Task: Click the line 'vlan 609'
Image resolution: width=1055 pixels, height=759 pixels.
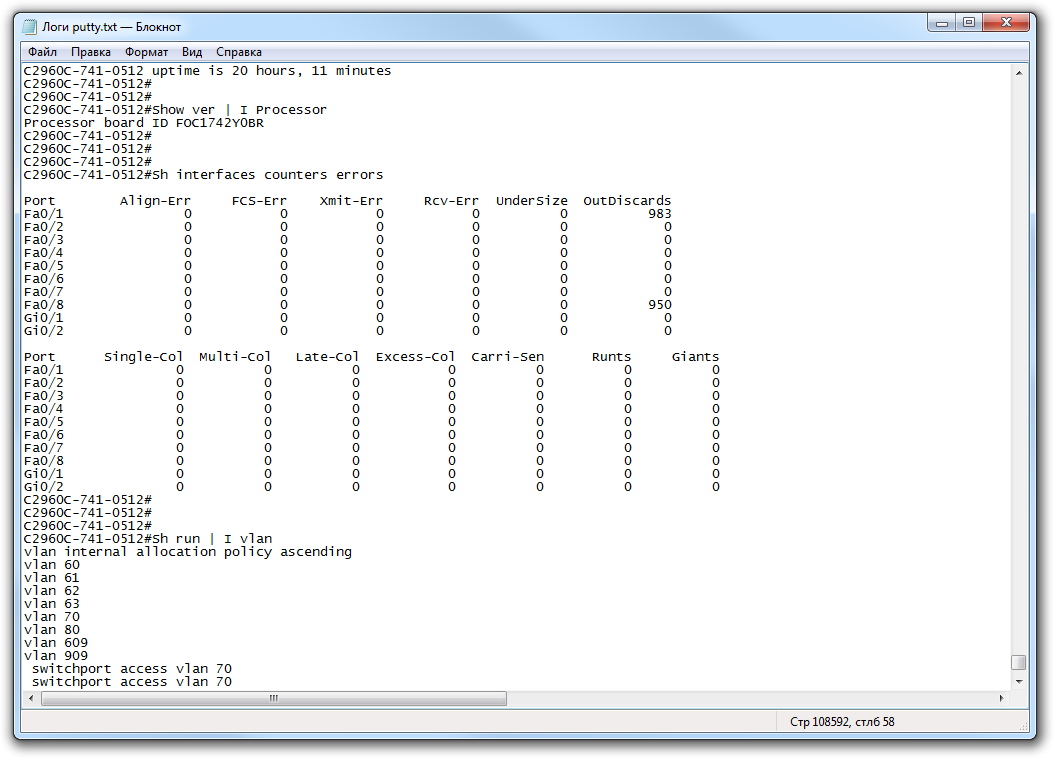Action: [56, 643]
